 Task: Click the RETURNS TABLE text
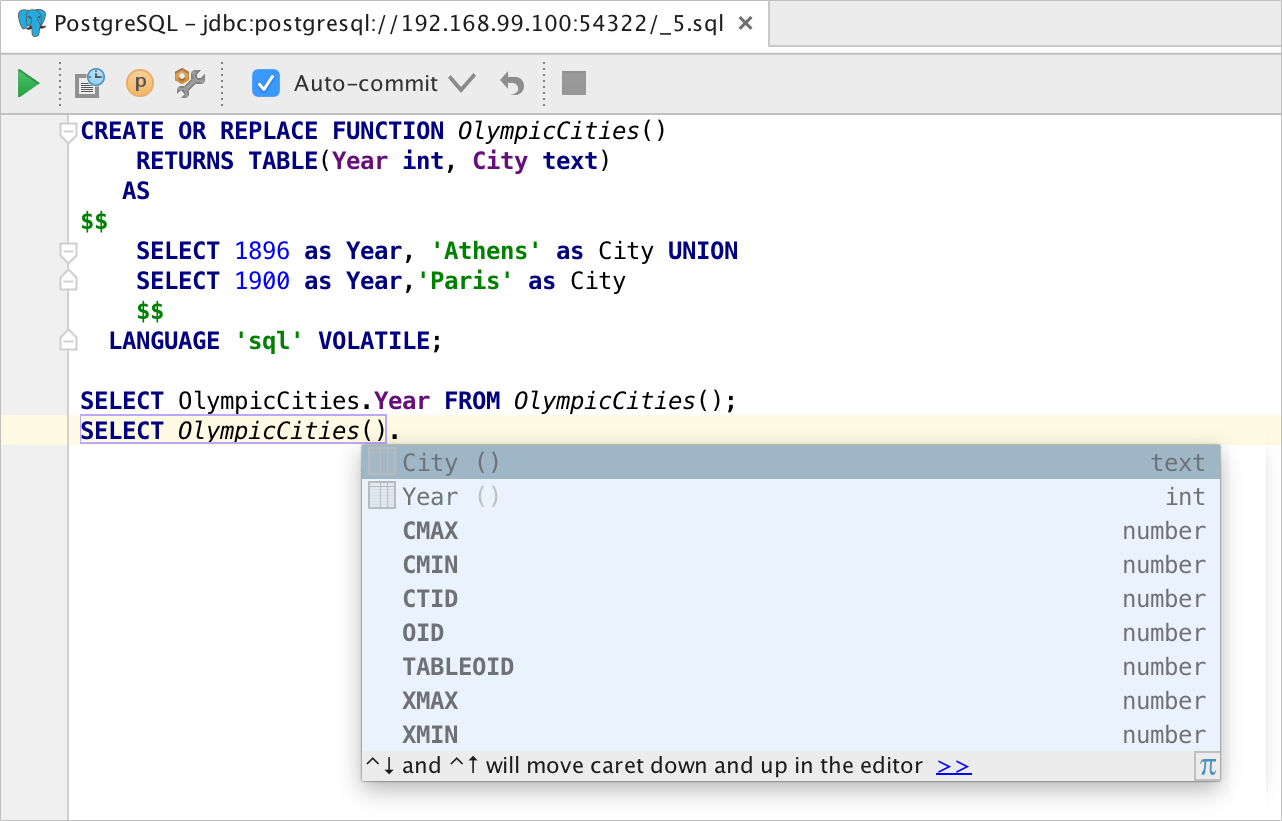[x=227, y=161]
